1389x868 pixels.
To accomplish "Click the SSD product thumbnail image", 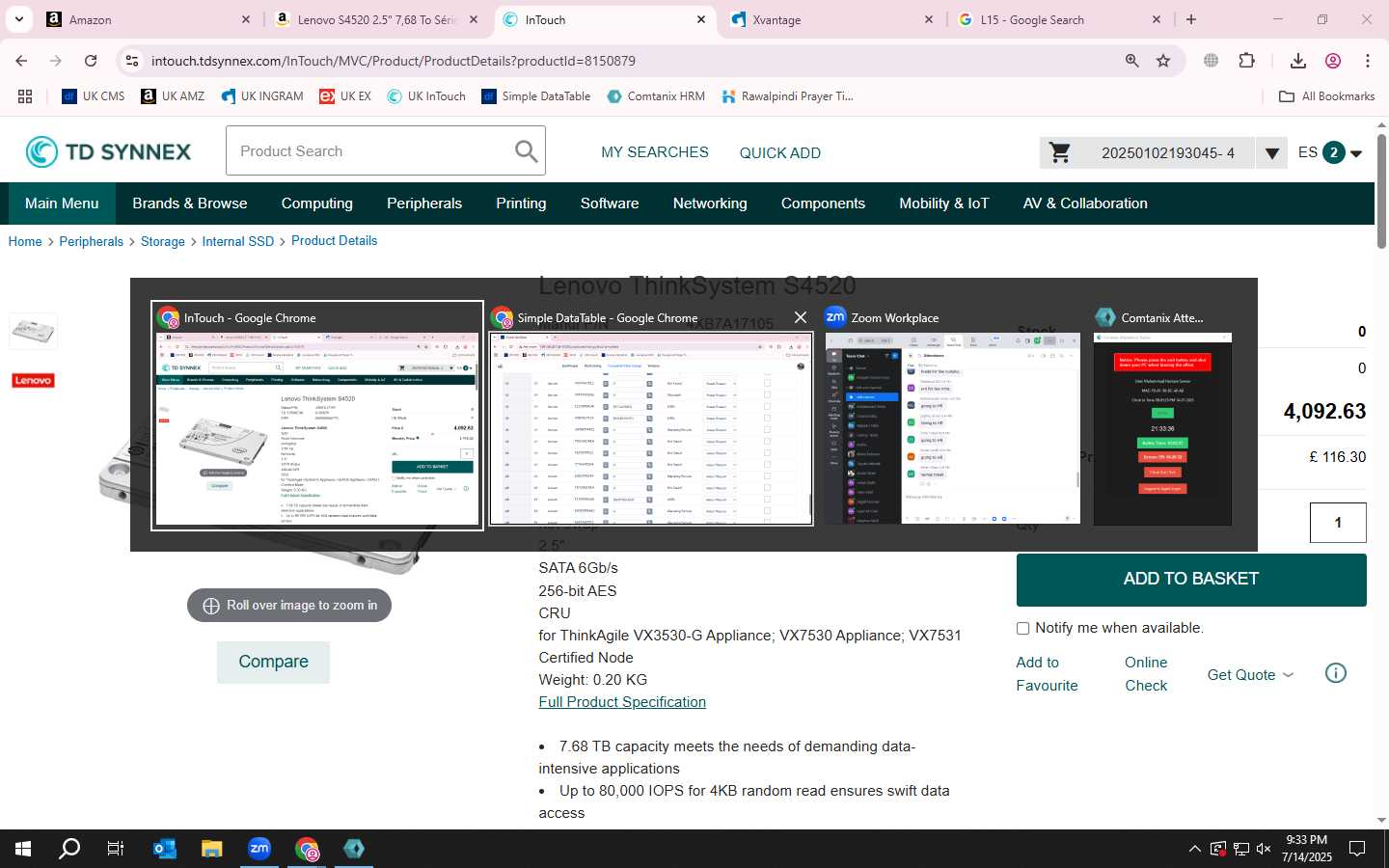I will click(33, 331).
